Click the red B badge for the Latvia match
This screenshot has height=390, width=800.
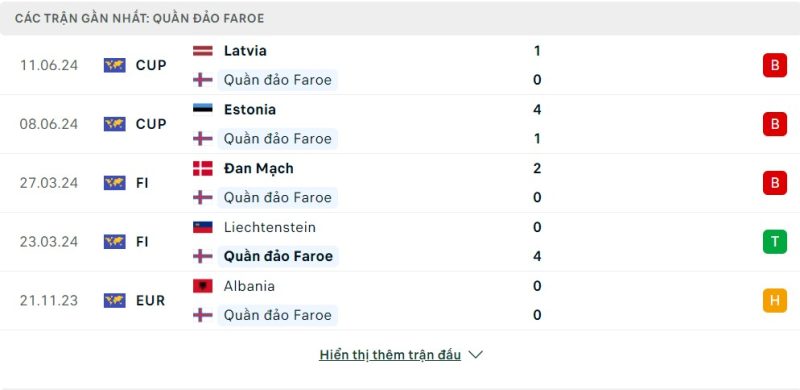click(x=774, y=65)
